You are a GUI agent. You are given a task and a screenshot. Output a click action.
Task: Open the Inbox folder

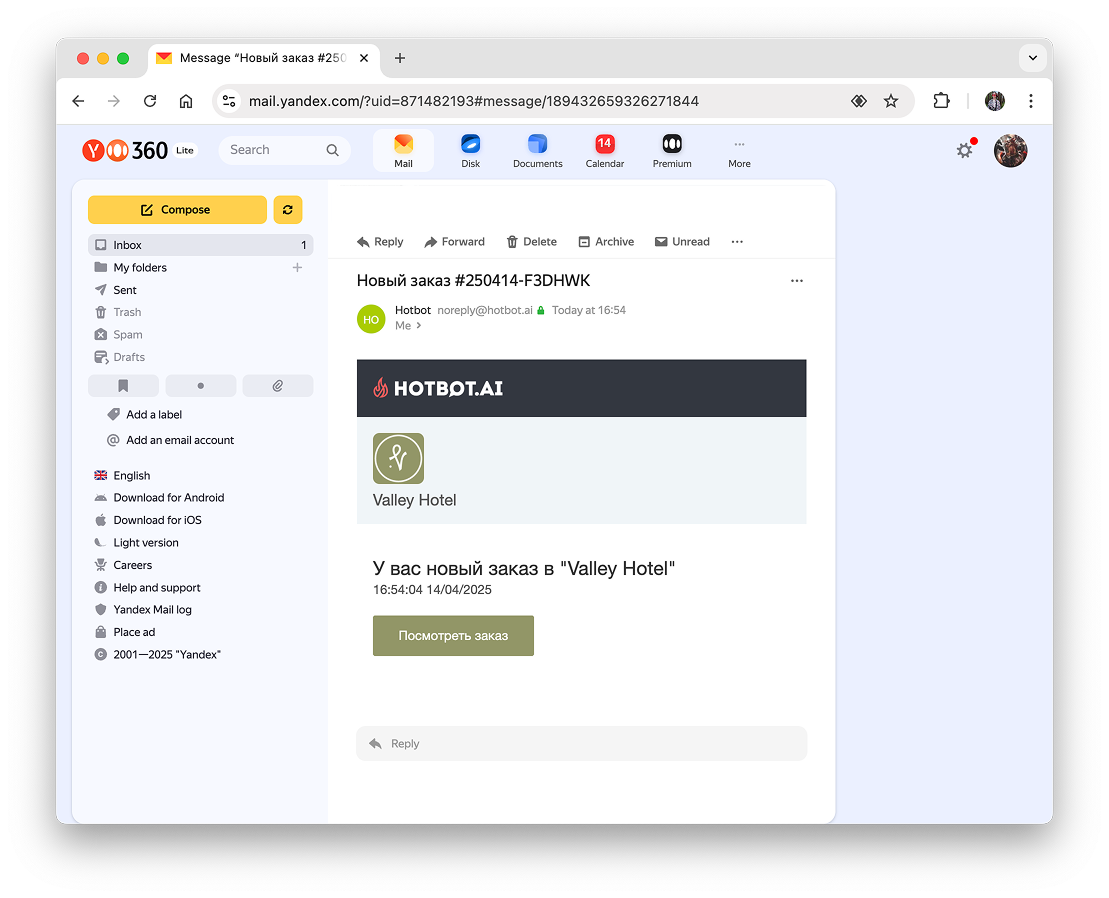(x=201, y=245)
